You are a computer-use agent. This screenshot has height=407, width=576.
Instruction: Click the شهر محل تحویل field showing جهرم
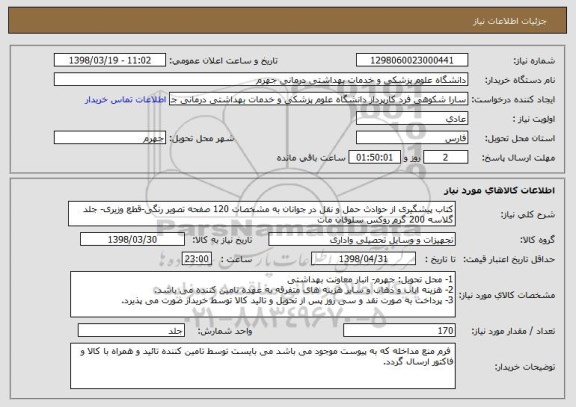[110, 138]
